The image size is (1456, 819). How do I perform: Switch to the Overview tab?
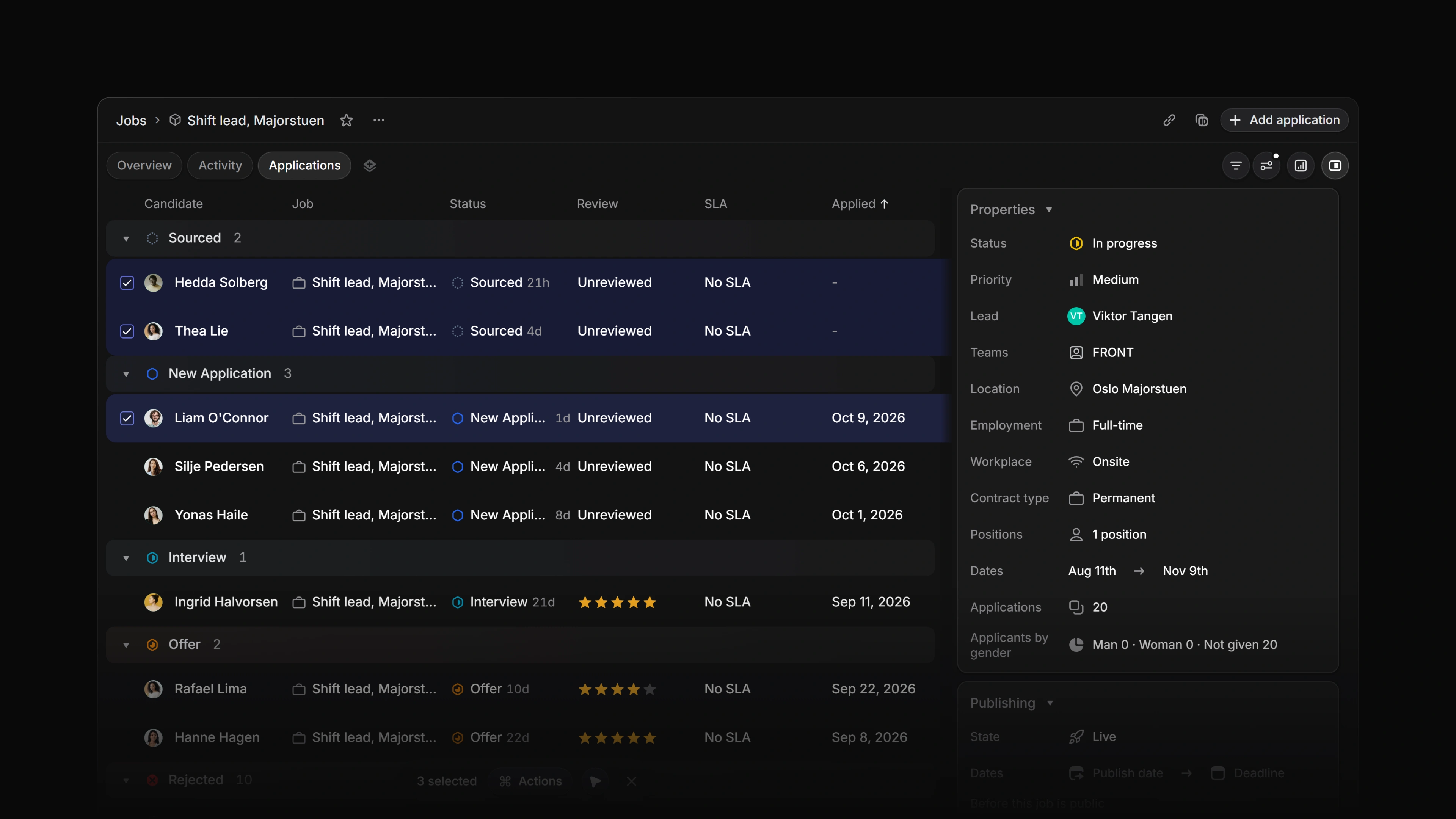(x=144, y=166)
